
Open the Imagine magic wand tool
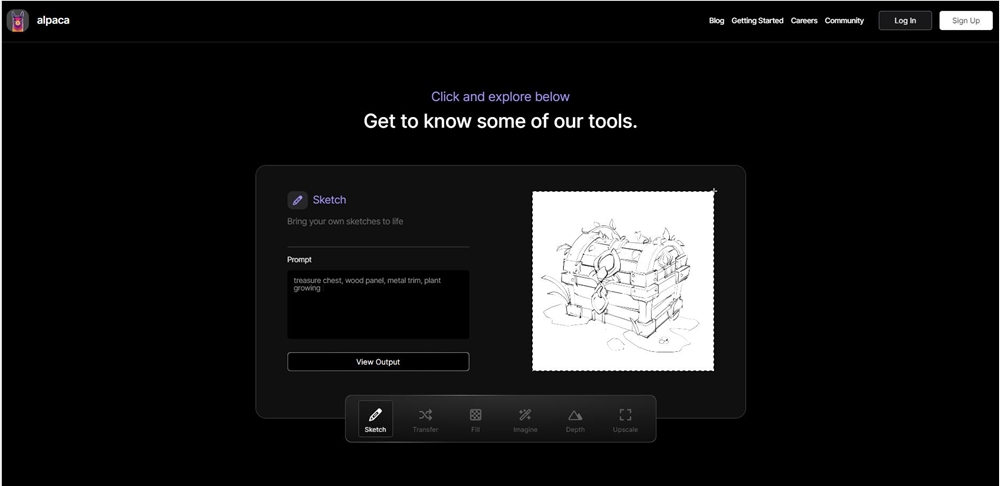[x=525, y=419]
